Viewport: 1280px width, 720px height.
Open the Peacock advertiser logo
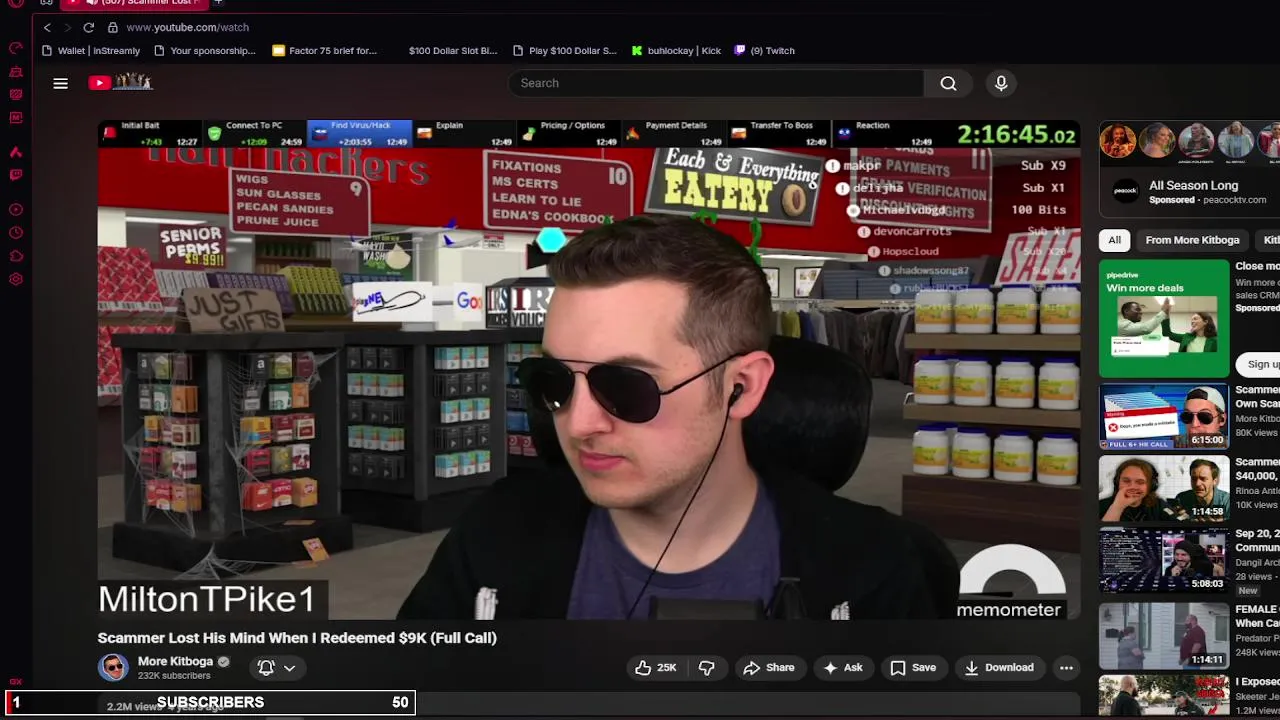[x=1126, y=192]
